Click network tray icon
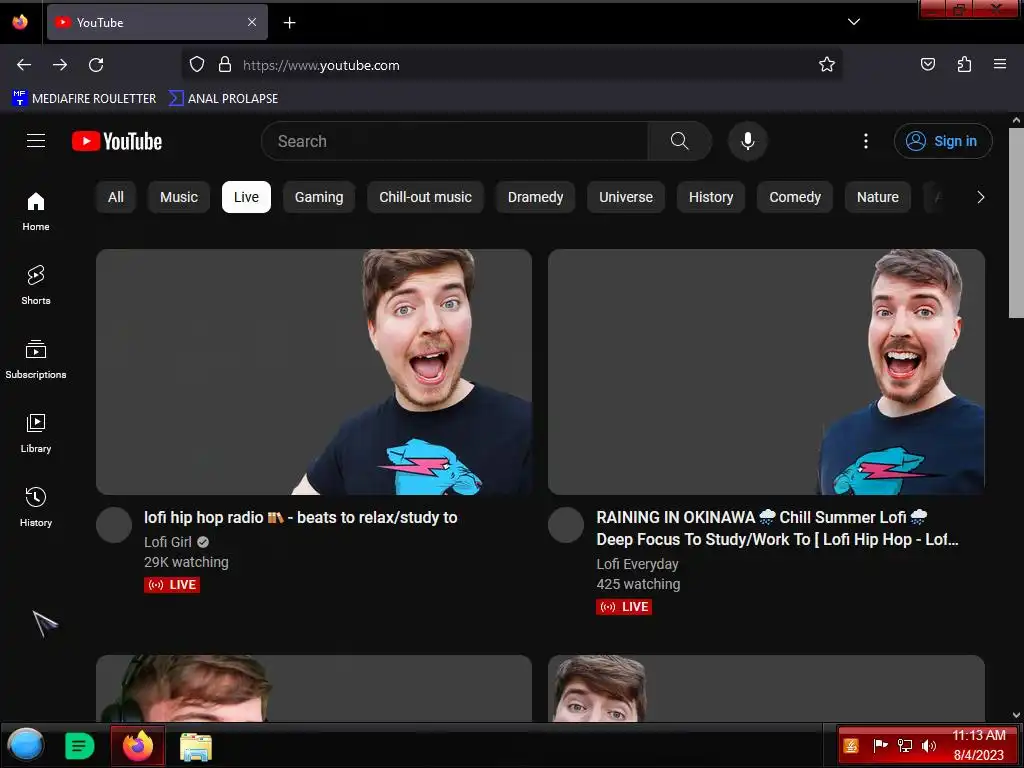The width and height of the screenshot is (1024, 768). coord(905,746)
